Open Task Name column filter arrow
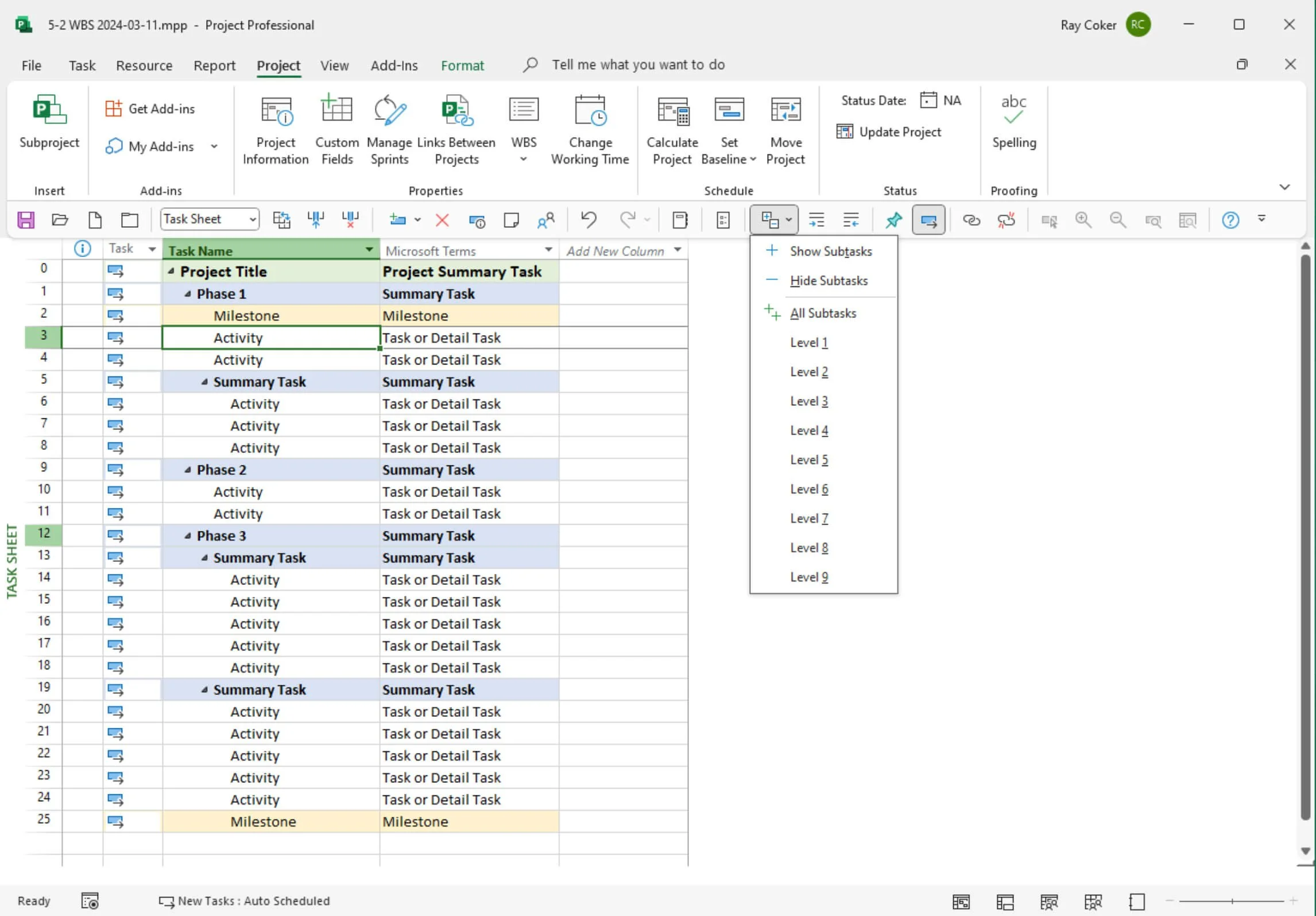This screenshot has height=916, width=1316. pyautogui.click(x=369, y=250)
